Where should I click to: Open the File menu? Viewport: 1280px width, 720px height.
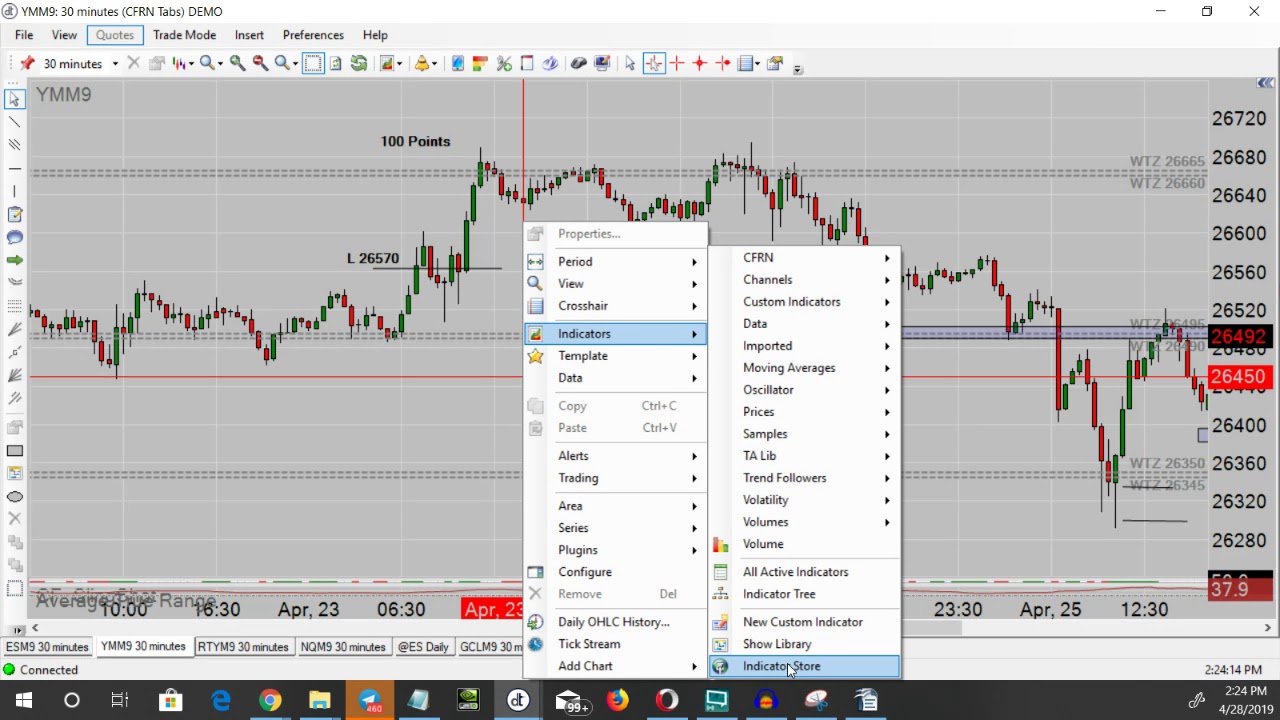coord(24,35)
